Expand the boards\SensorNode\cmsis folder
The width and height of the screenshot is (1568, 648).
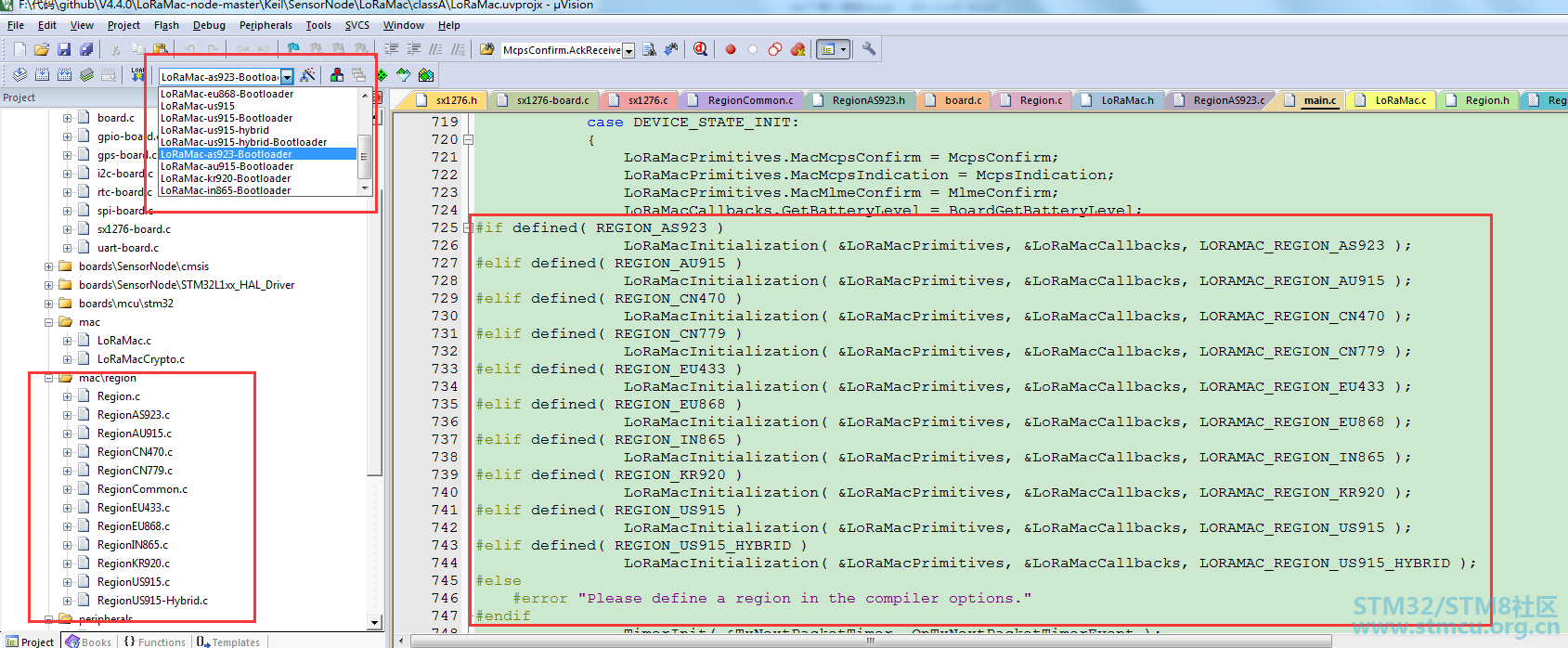[x=49, y=266]
